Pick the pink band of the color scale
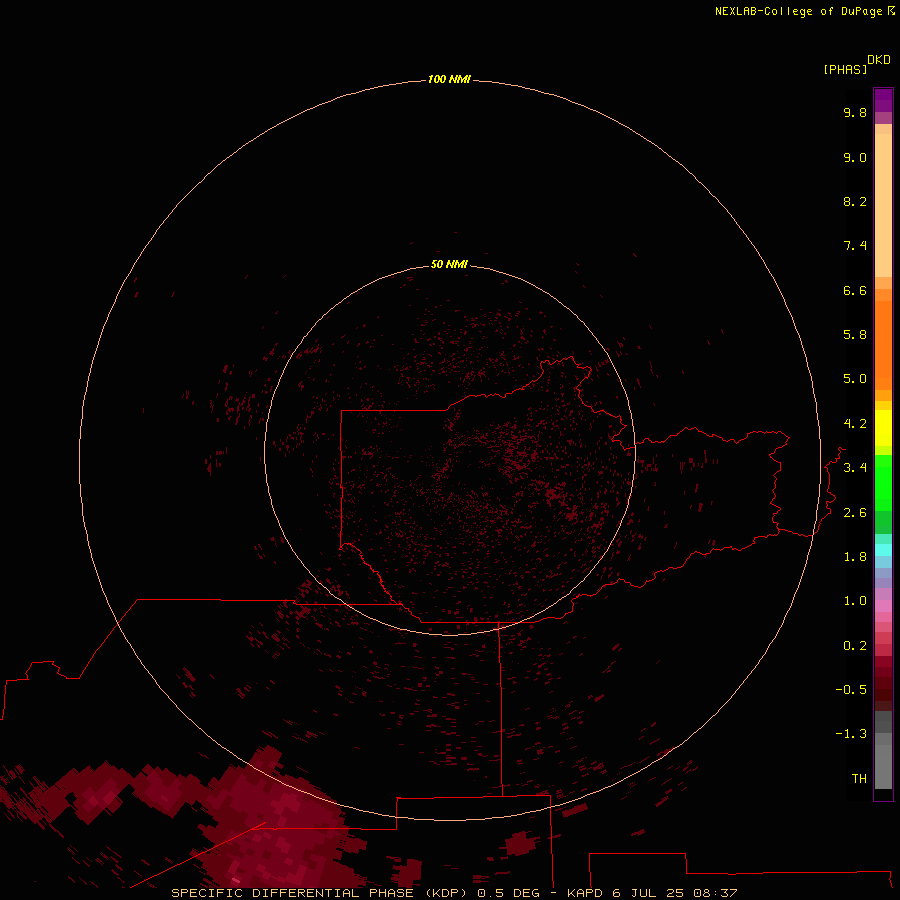 [883, 606]
